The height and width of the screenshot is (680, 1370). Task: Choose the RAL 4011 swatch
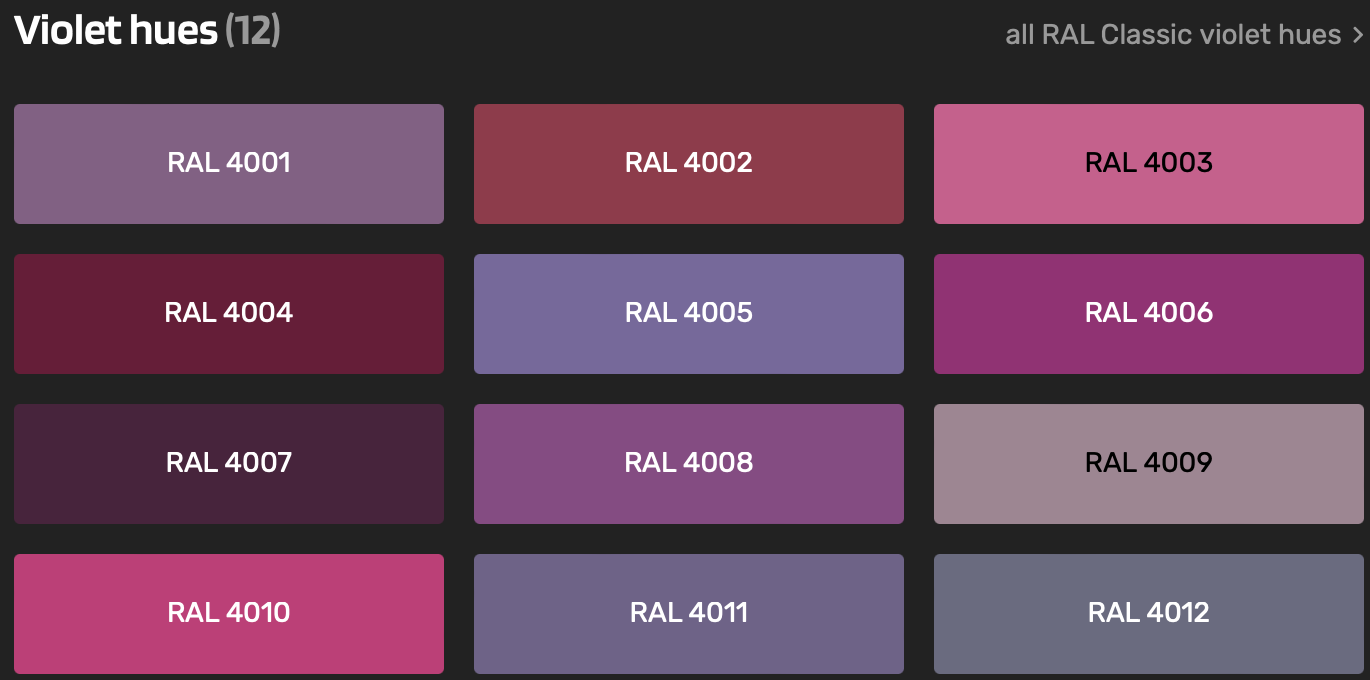pyautogui.click(x=688, y=614)
